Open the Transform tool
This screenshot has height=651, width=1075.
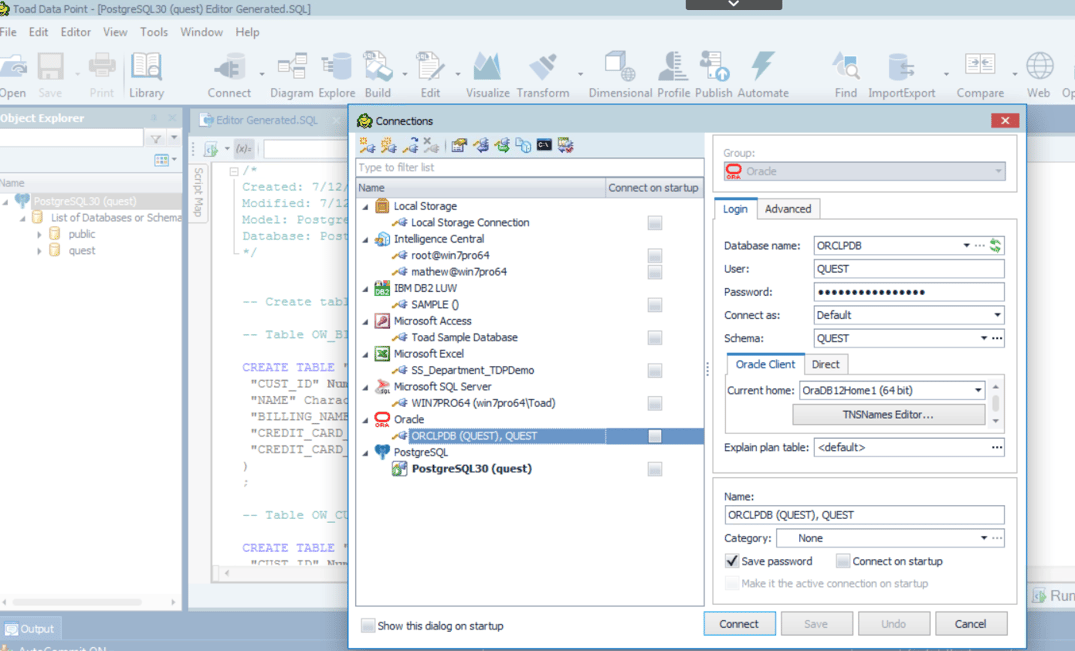click(543, 75)
